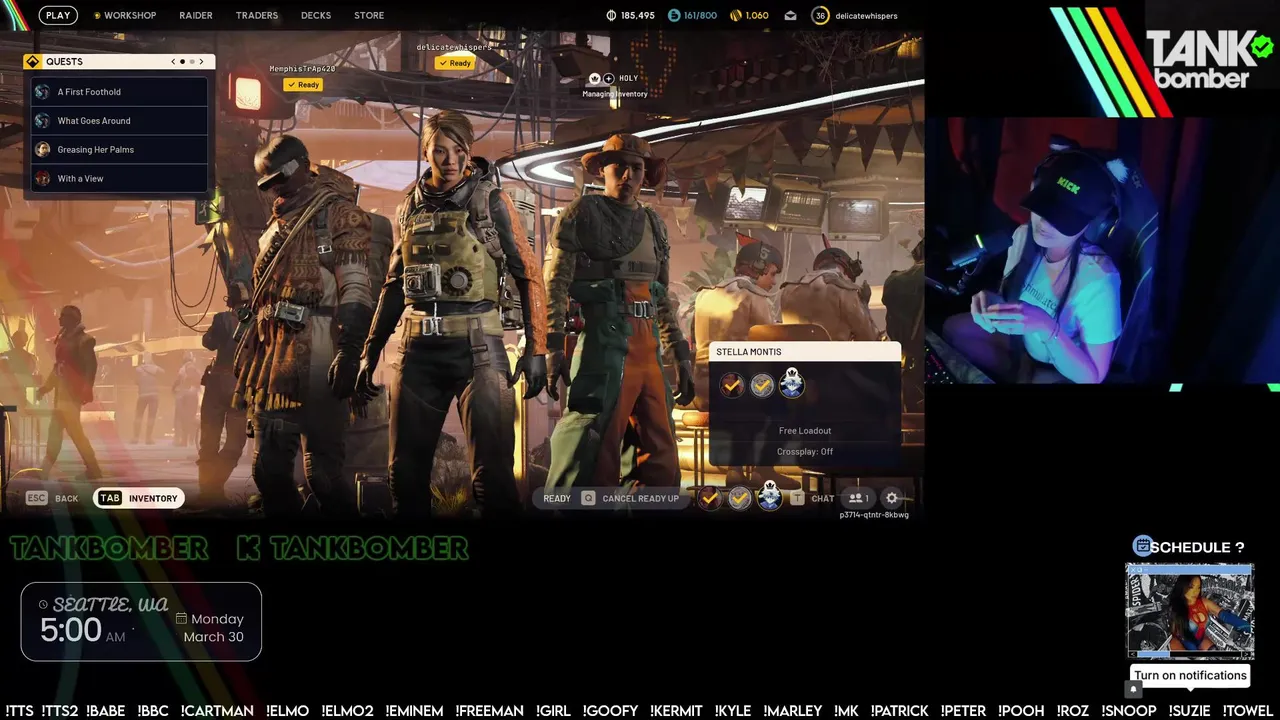Viewport: 1280px width, 720px height.
Task: Click Turn on notifications button
Action: (x=1190, y=675)
